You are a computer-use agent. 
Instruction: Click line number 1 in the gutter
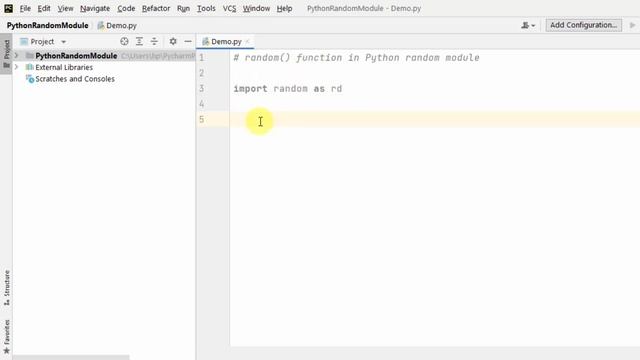pyautogui.click(x=201, y=58)
